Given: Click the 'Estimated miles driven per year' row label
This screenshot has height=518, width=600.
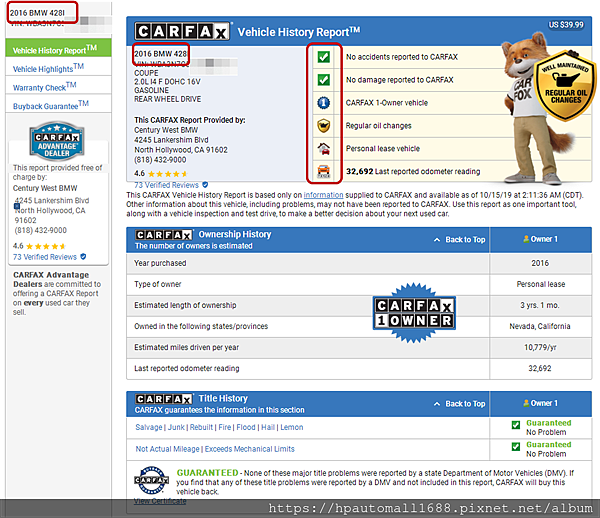Looking at the screenshot, I should [x=186, y=347].
